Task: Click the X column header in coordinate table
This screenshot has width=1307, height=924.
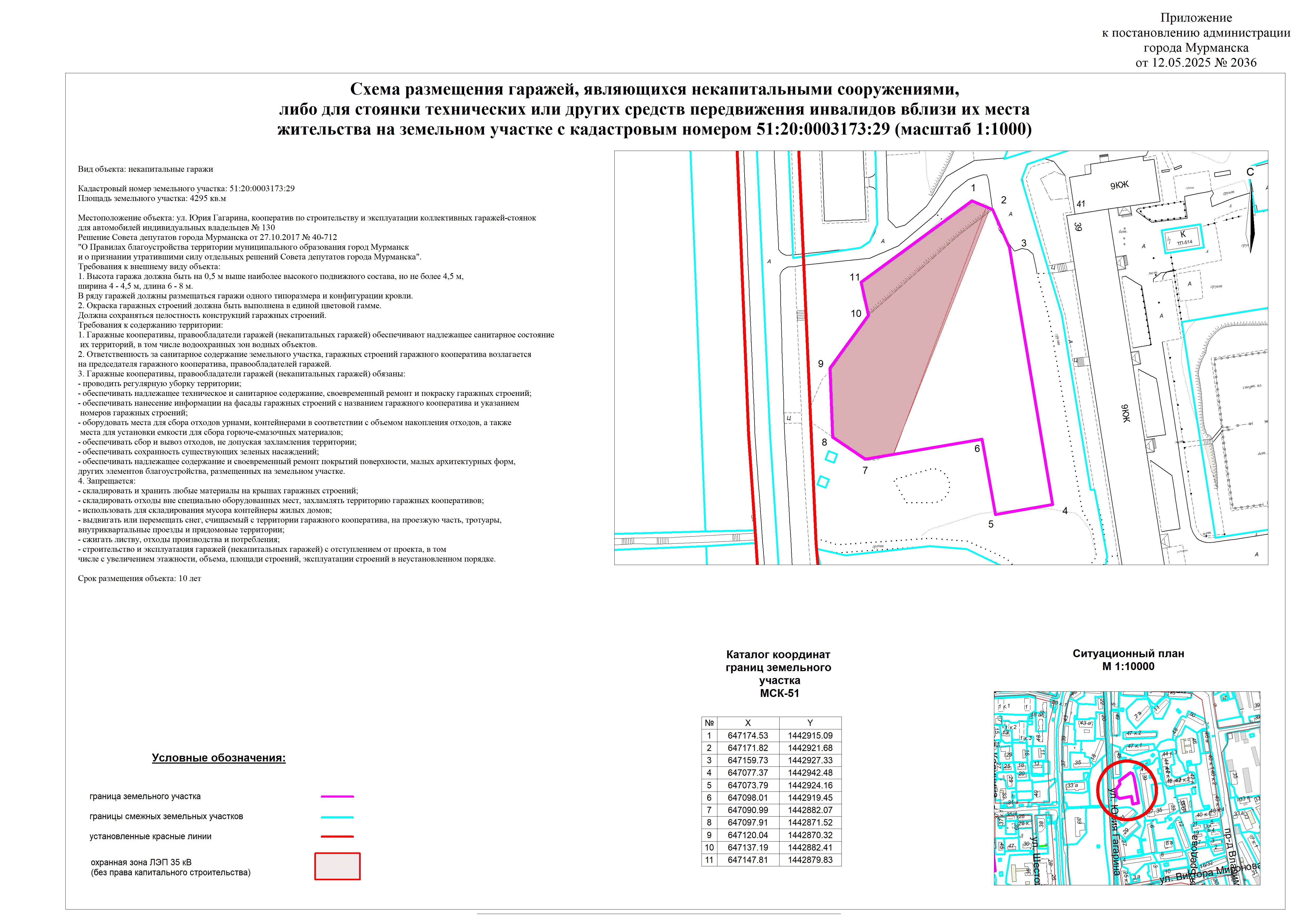Action: coord(748,723)
